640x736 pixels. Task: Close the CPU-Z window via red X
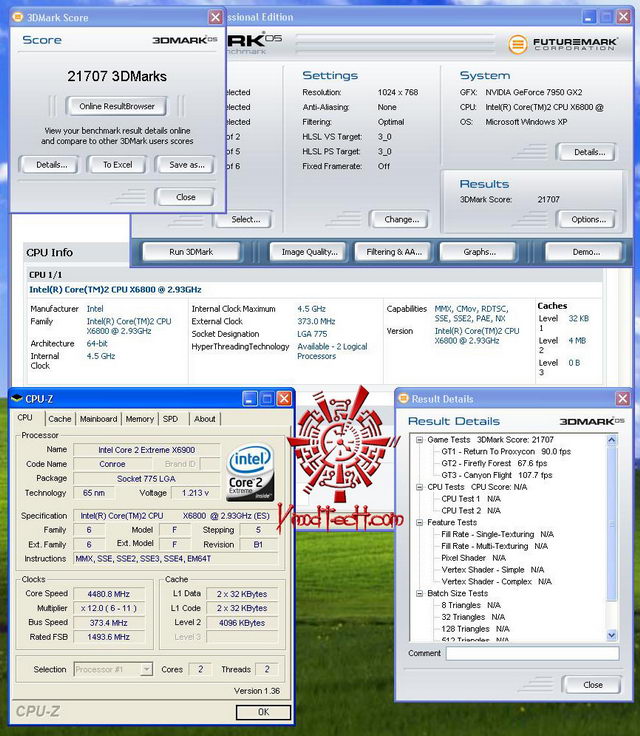[x=284, y=399]
